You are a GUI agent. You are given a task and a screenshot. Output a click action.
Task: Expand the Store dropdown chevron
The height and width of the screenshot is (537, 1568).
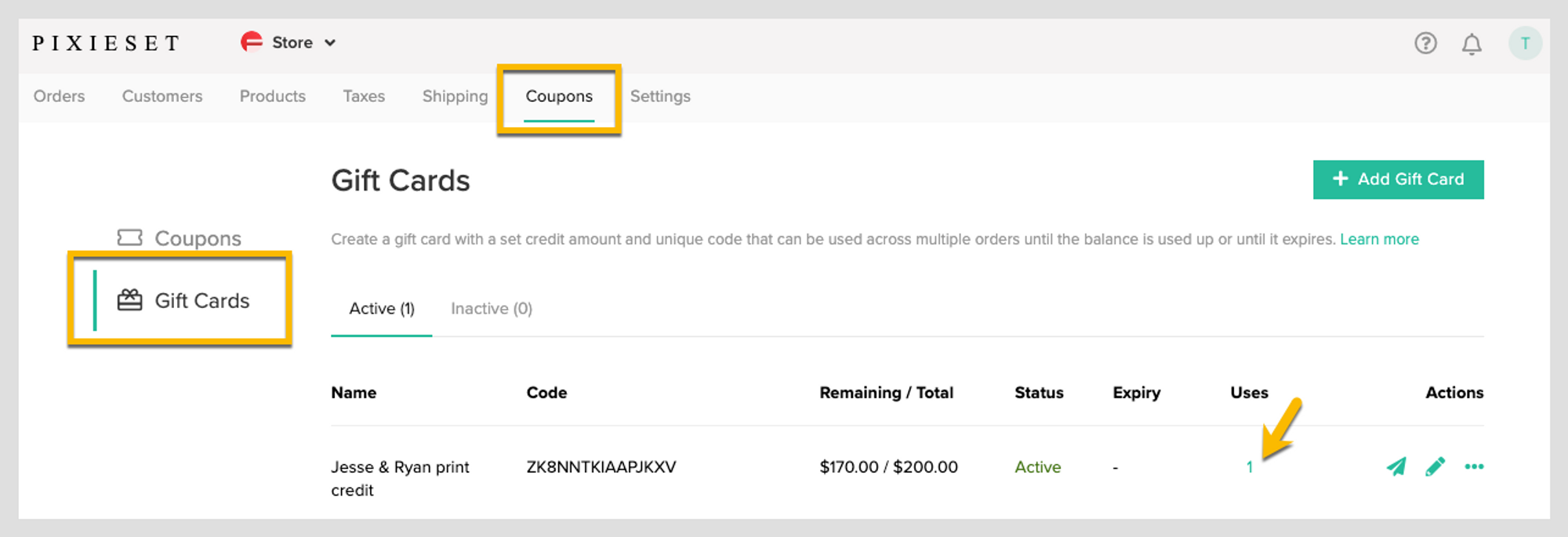[330, 43]
